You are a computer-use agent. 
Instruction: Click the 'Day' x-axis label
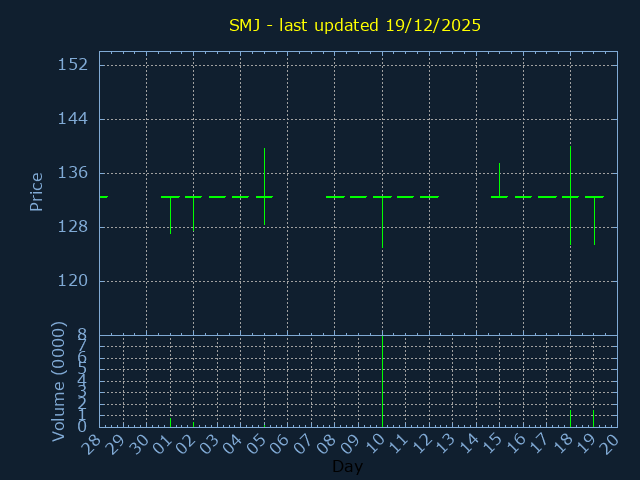coord(347,467)
